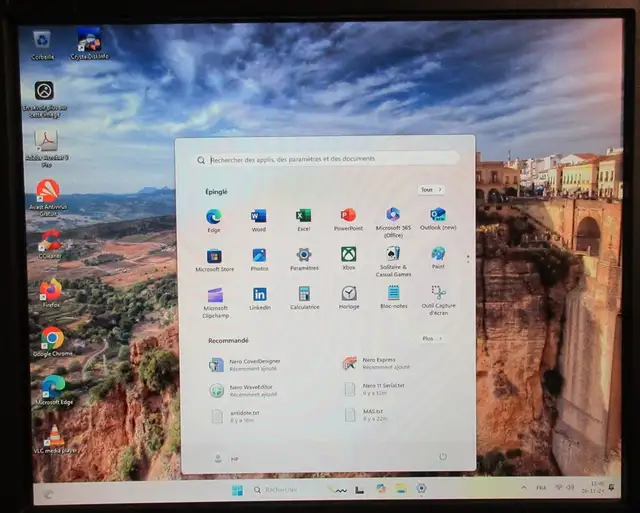The image size is (640, 513).
Task: Launch Outil Capture d'écran
Action: pos(438,300)
